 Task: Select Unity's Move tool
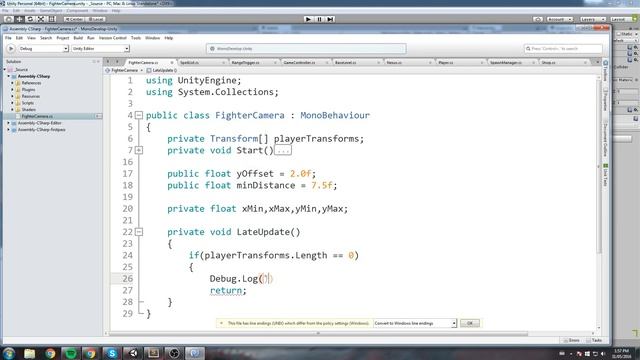pos(19,19)
